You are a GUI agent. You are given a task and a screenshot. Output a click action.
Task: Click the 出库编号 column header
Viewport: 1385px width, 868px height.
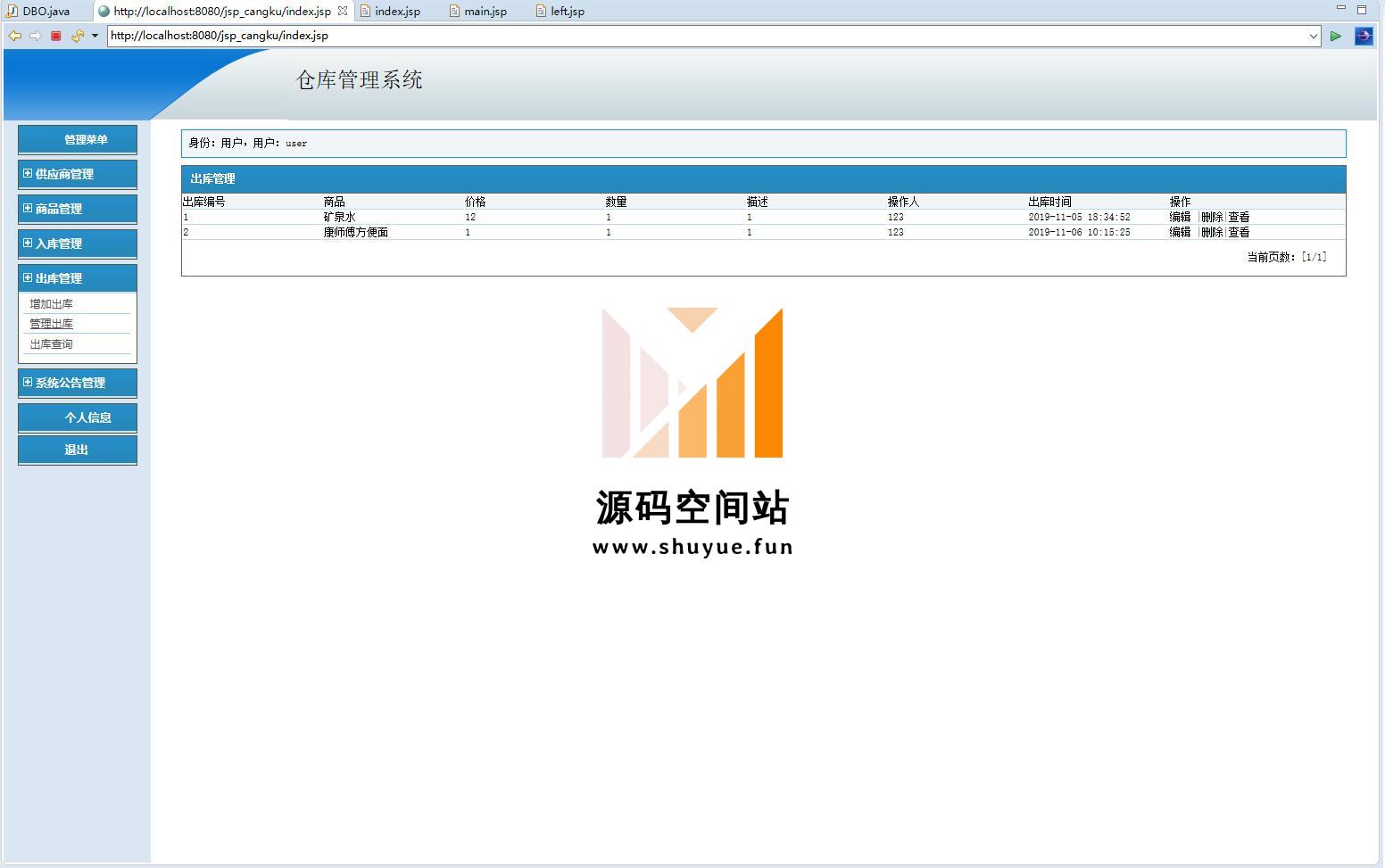(x=204, y=202)
